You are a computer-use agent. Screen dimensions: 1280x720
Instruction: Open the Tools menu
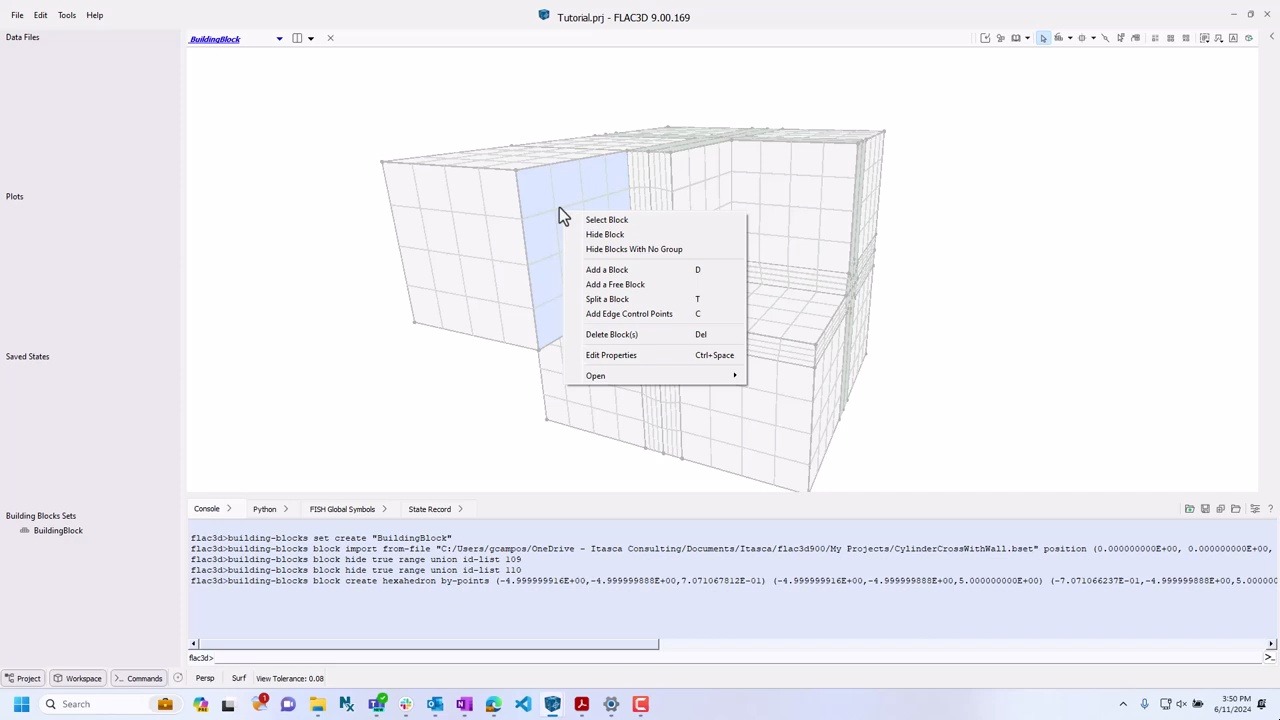coord(66,14)
